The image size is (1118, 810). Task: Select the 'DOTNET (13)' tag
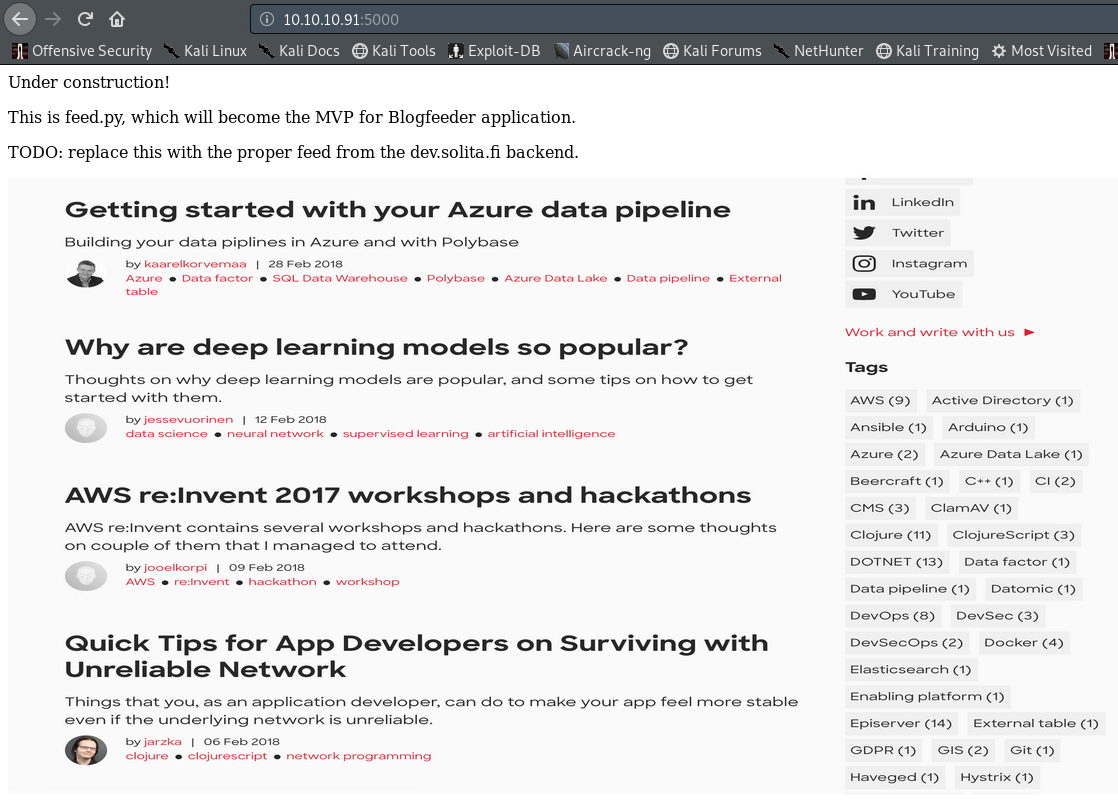[x=896, y=563]
